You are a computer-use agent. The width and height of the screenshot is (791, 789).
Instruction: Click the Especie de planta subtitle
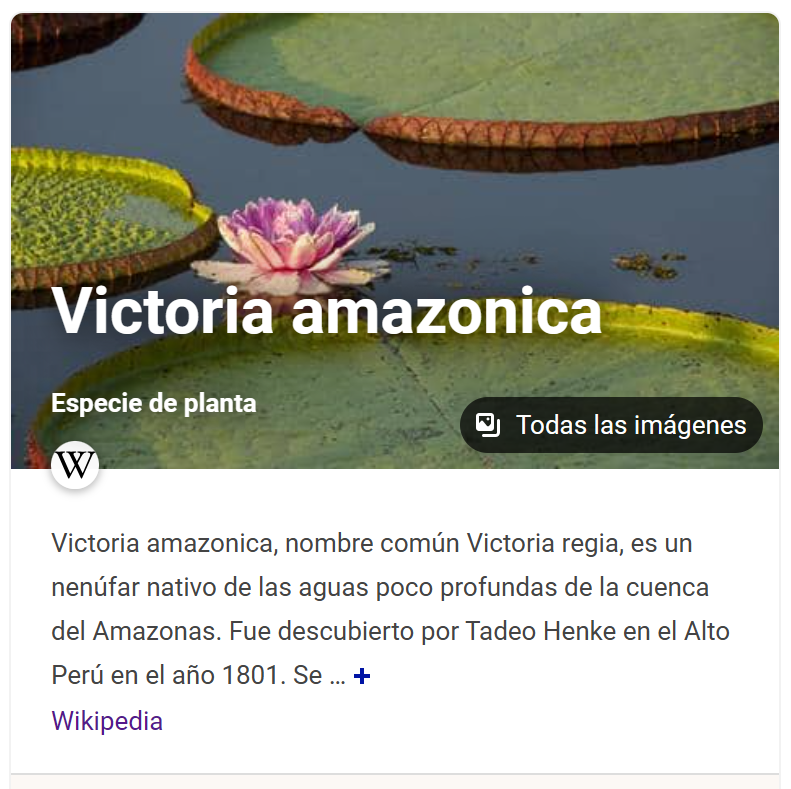click(x=154, y=404)
